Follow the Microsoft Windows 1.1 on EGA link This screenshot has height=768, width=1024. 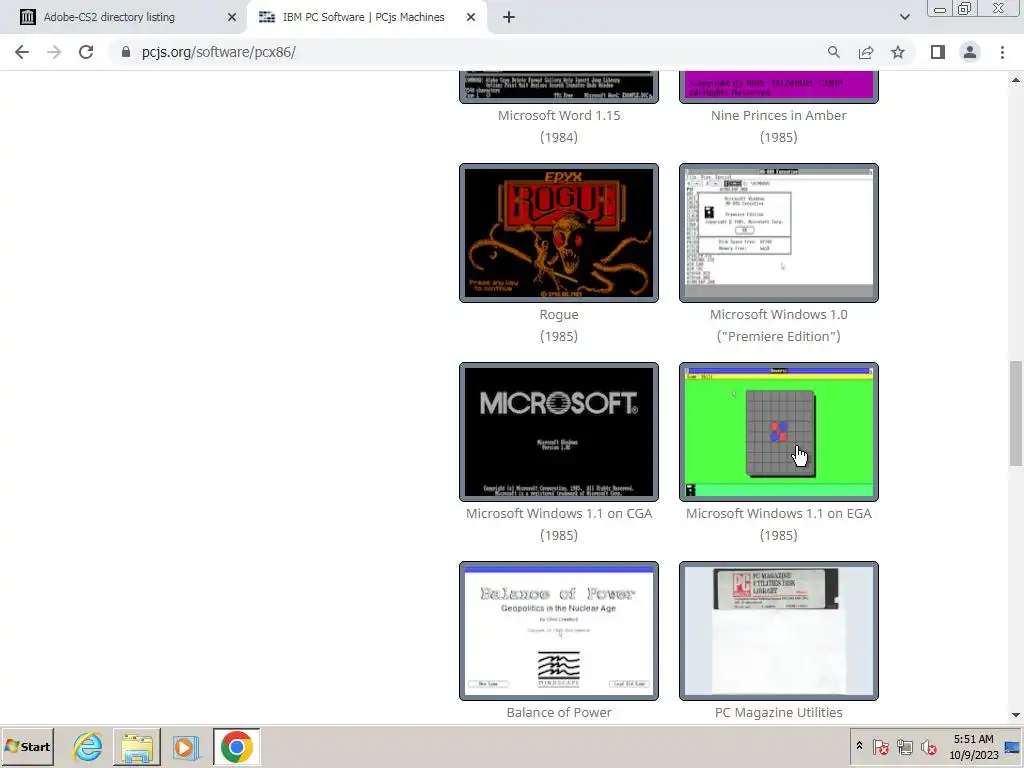(778, 514)
